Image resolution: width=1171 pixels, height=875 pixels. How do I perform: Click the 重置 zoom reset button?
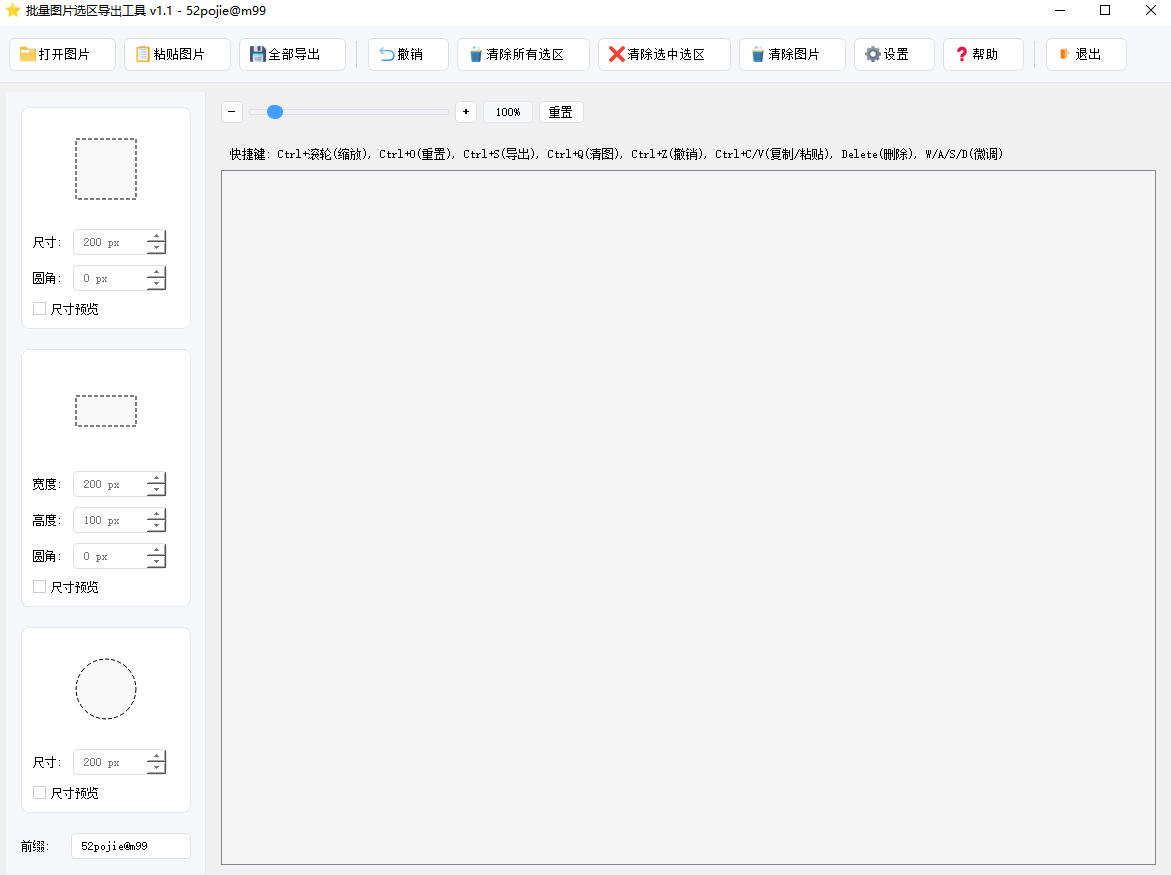pos(560,112)
